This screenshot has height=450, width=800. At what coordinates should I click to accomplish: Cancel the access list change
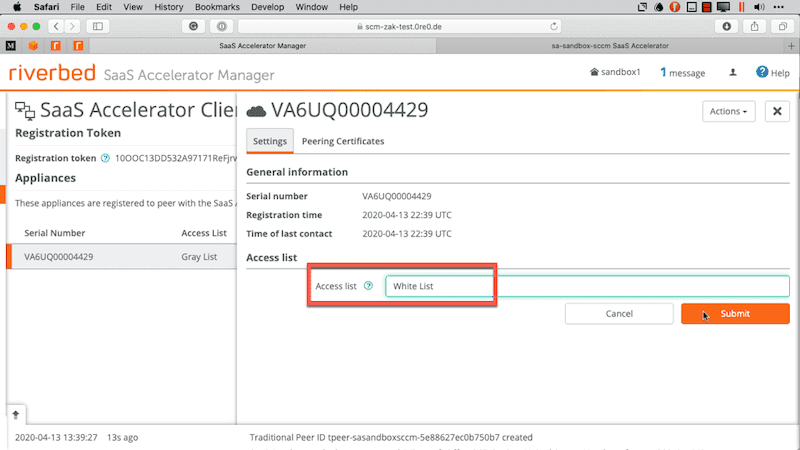click(x=619, y=314)
